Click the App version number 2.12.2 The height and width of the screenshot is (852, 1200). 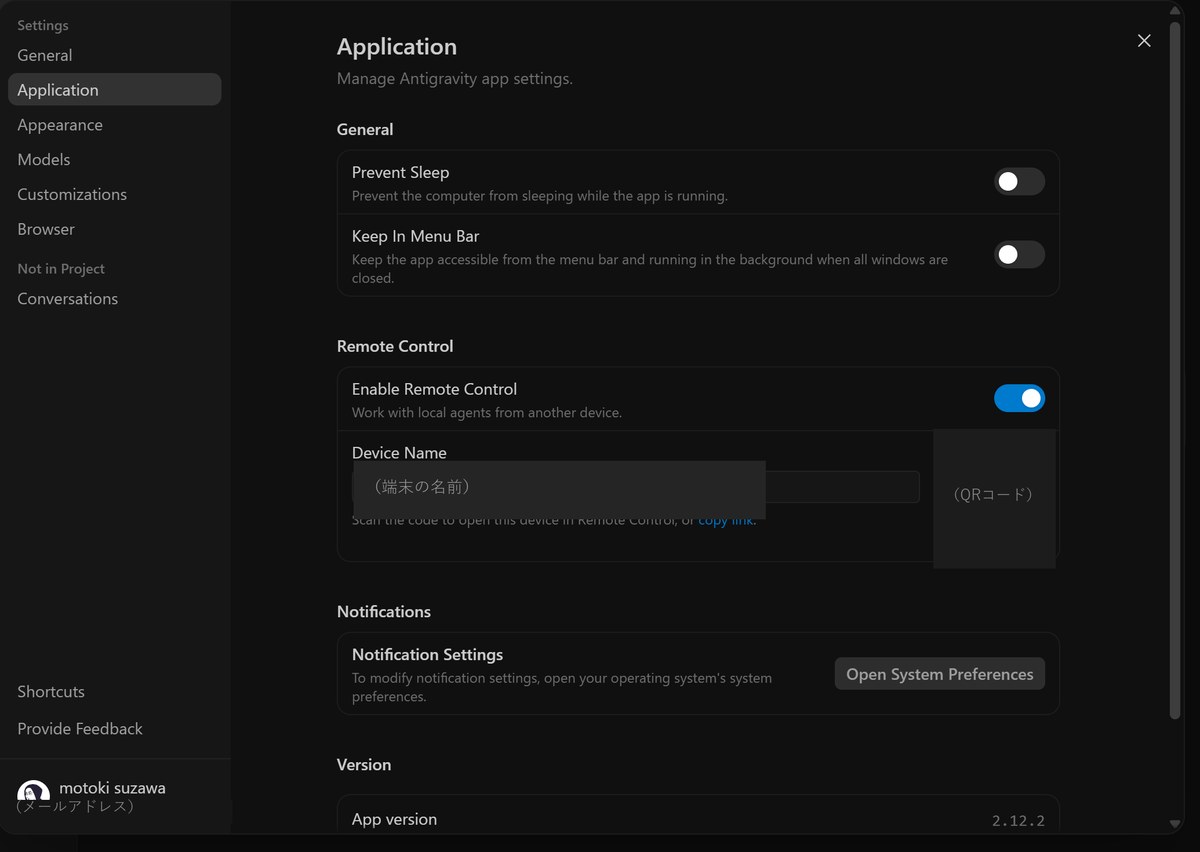1018,821
